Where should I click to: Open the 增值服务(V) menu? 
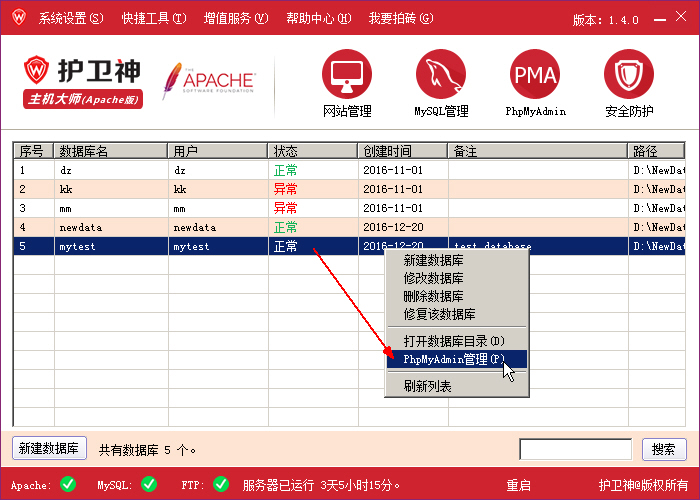click(x=236, y=18)
